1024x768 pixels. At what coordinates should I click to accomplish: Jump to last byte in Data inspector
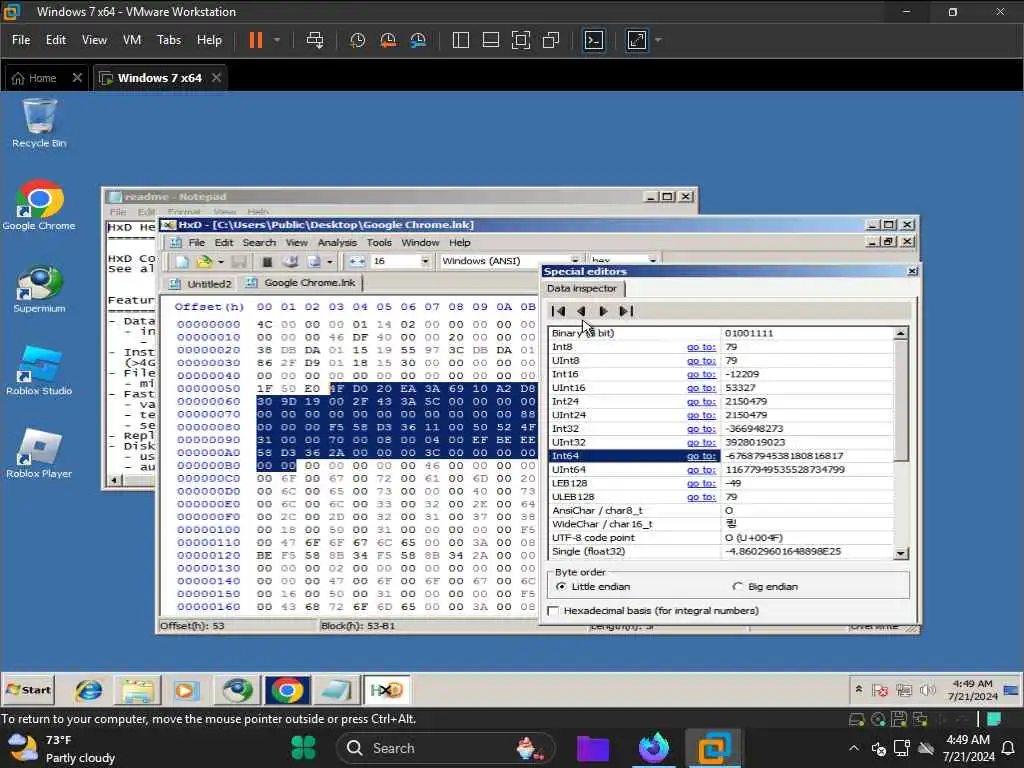tap(626, 312)
